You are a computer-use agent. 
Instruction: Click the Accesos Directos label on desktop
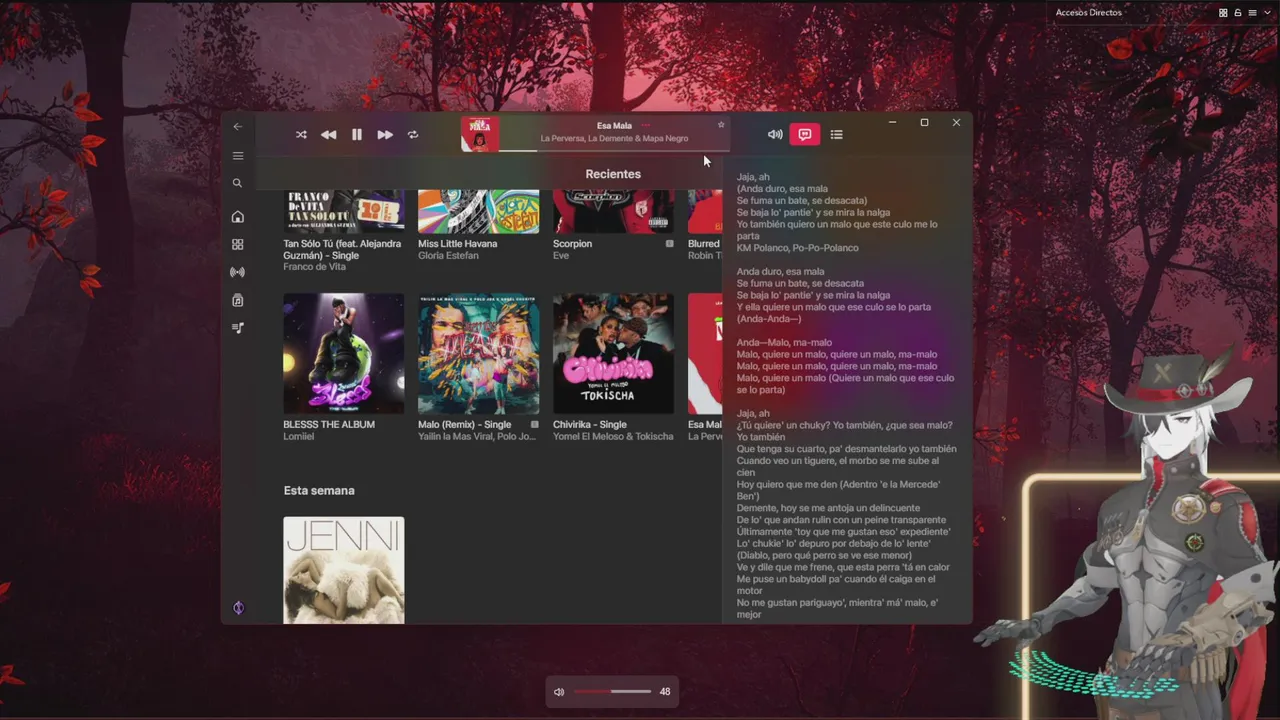tap(1088, 13)
